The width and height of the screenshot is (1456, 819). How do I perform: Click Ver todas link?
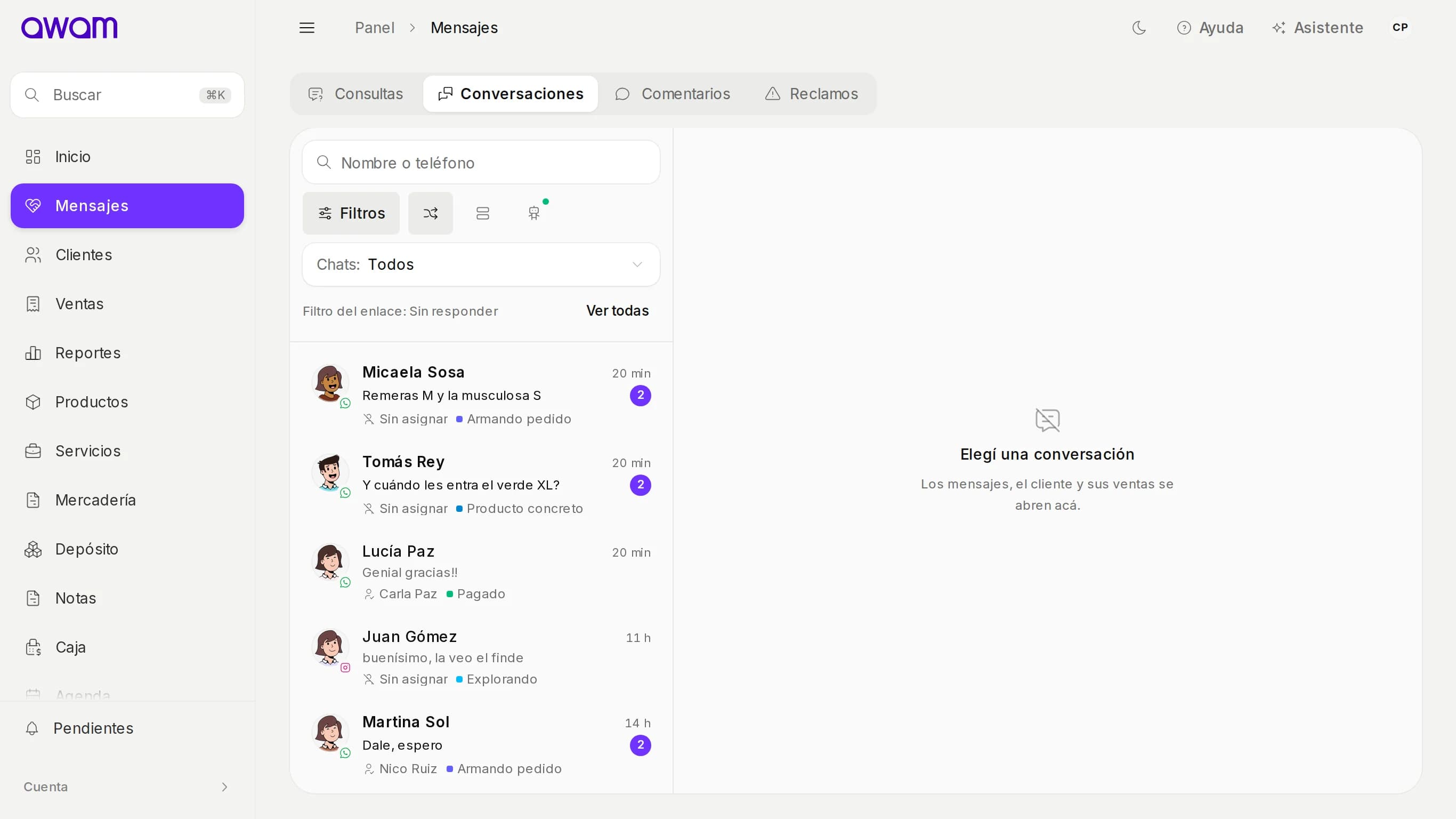[617, 310]
